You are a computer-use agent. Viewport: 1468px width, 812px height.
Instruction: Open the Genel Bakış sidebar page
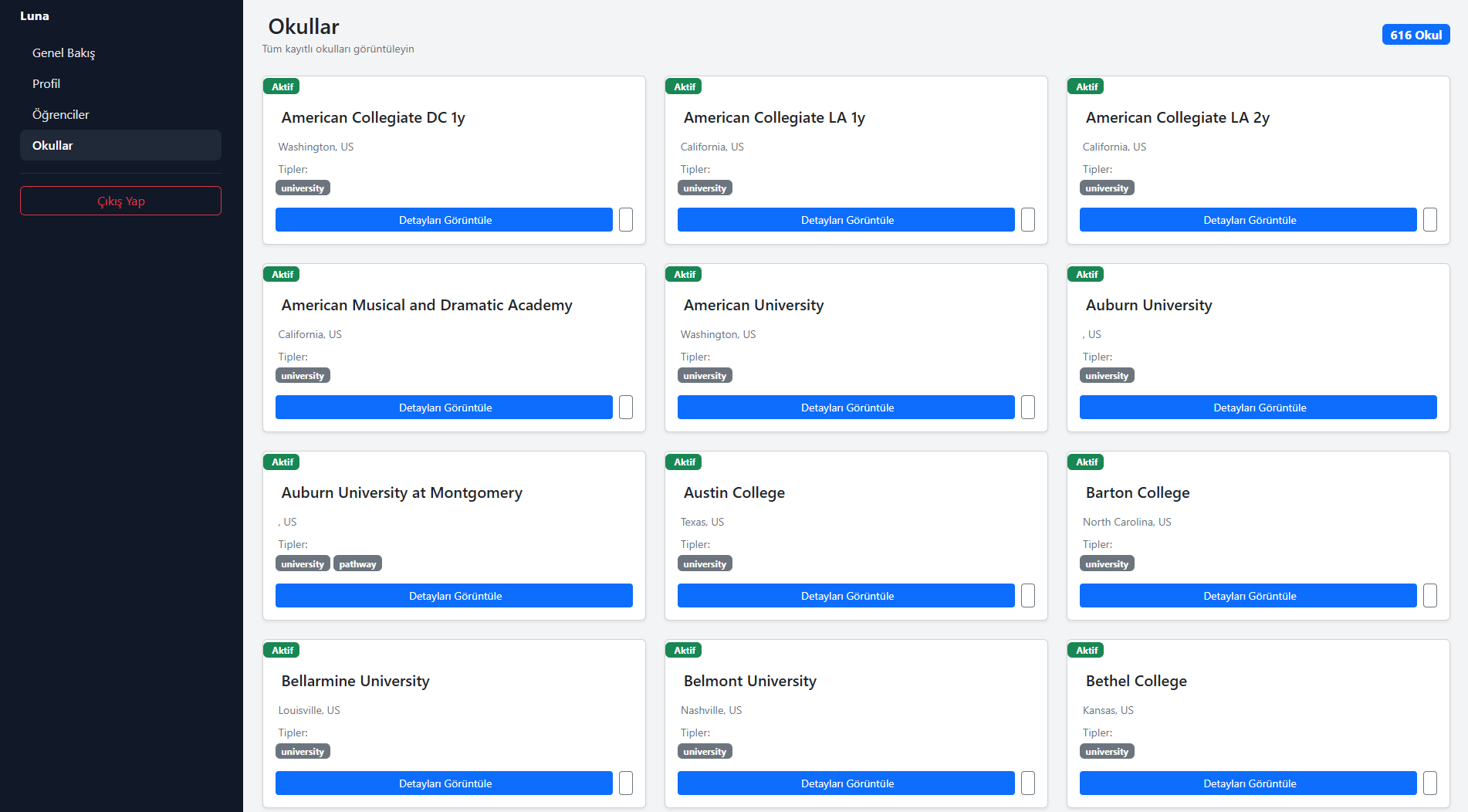coord(120,52)
